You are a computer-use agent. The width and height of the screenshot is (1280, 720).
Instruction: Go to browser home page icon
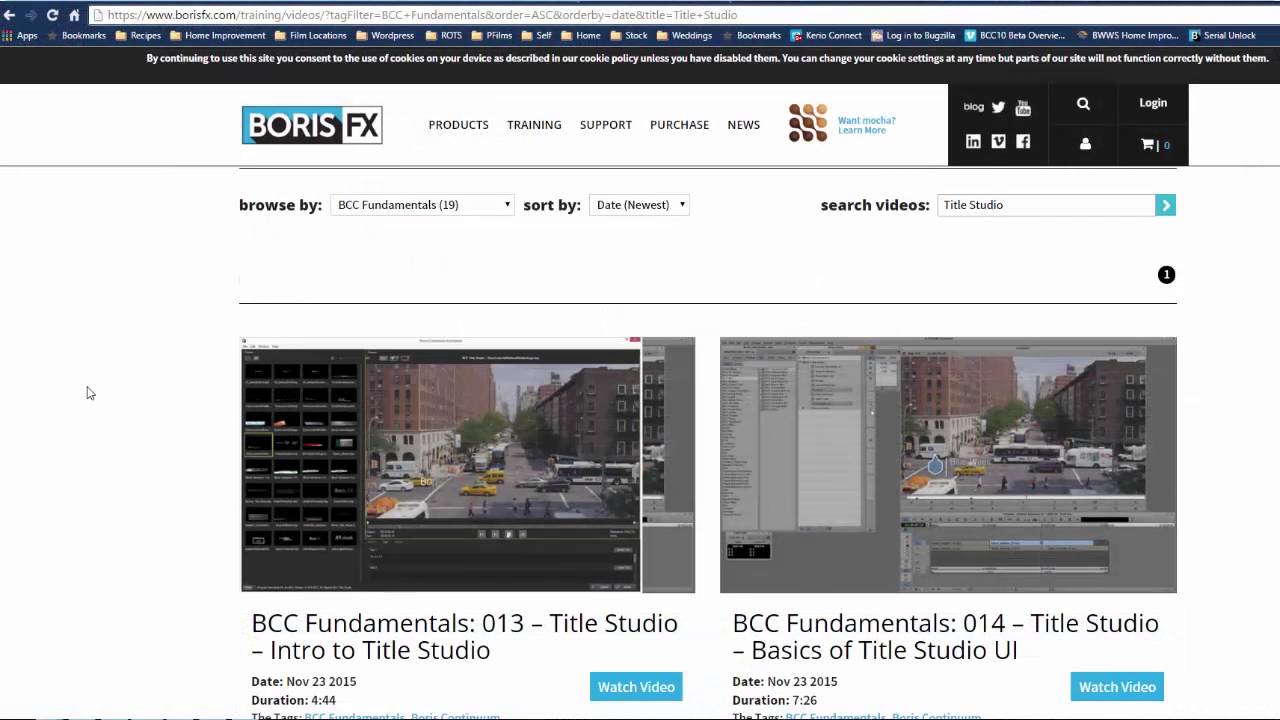[74, 15]
